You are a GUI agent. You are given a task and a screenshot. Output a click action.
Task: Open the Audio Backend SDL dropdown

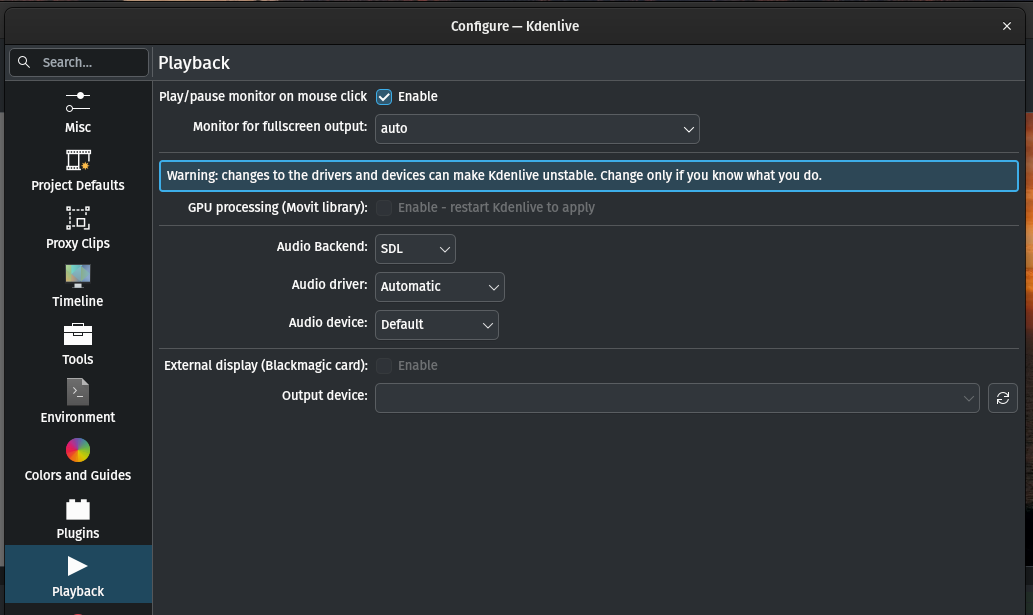415,249
